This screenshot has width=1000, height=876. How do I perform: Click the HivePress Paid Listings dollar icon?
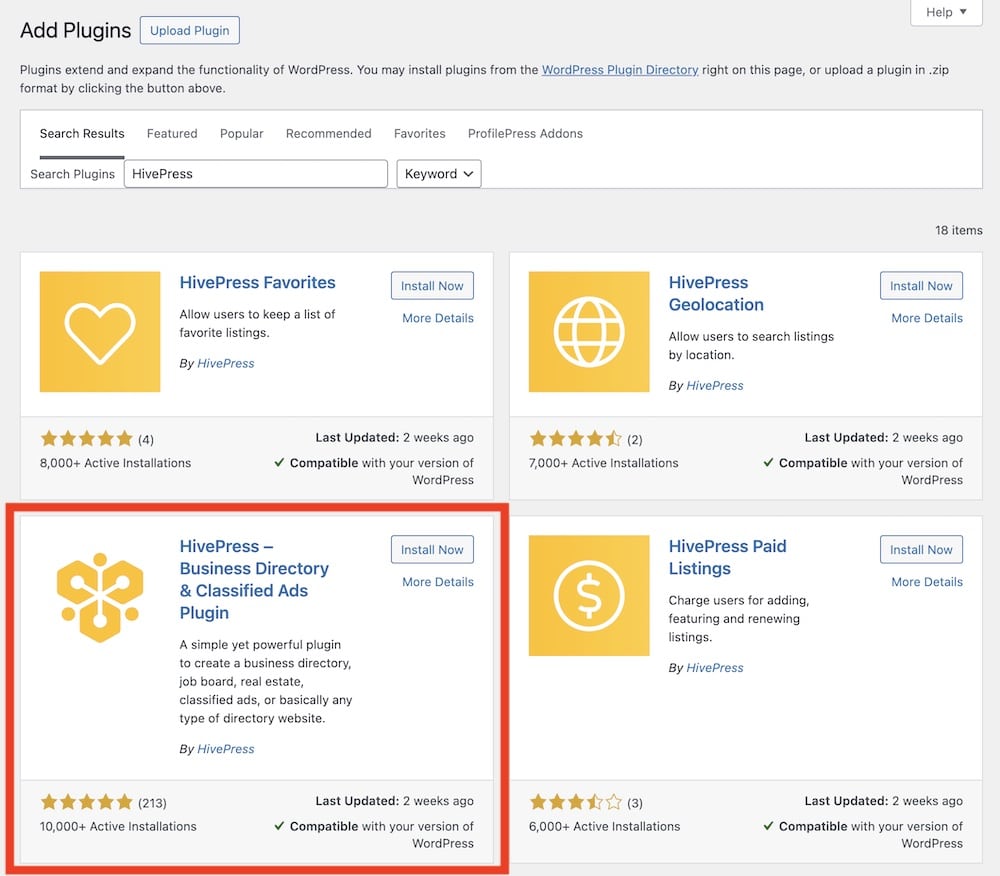589,595
